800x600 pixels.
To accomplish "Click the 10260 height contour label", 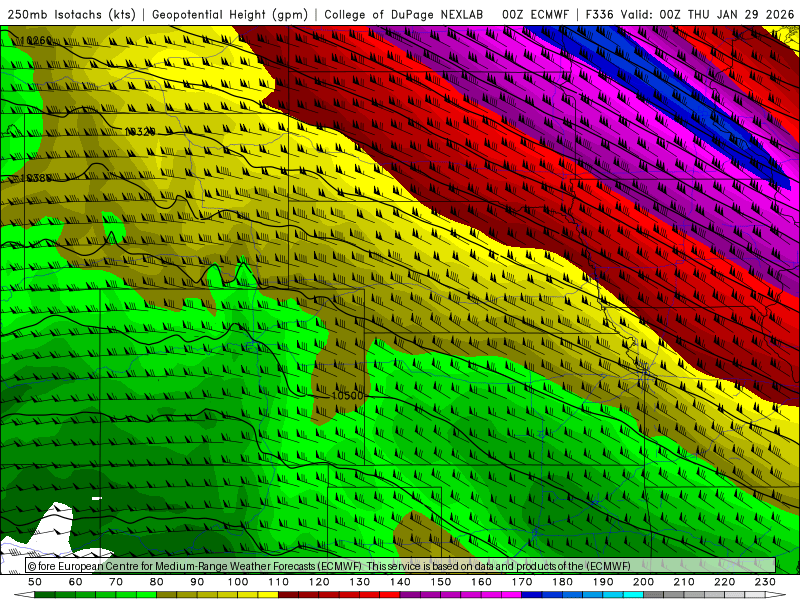I will coord(37,40).
